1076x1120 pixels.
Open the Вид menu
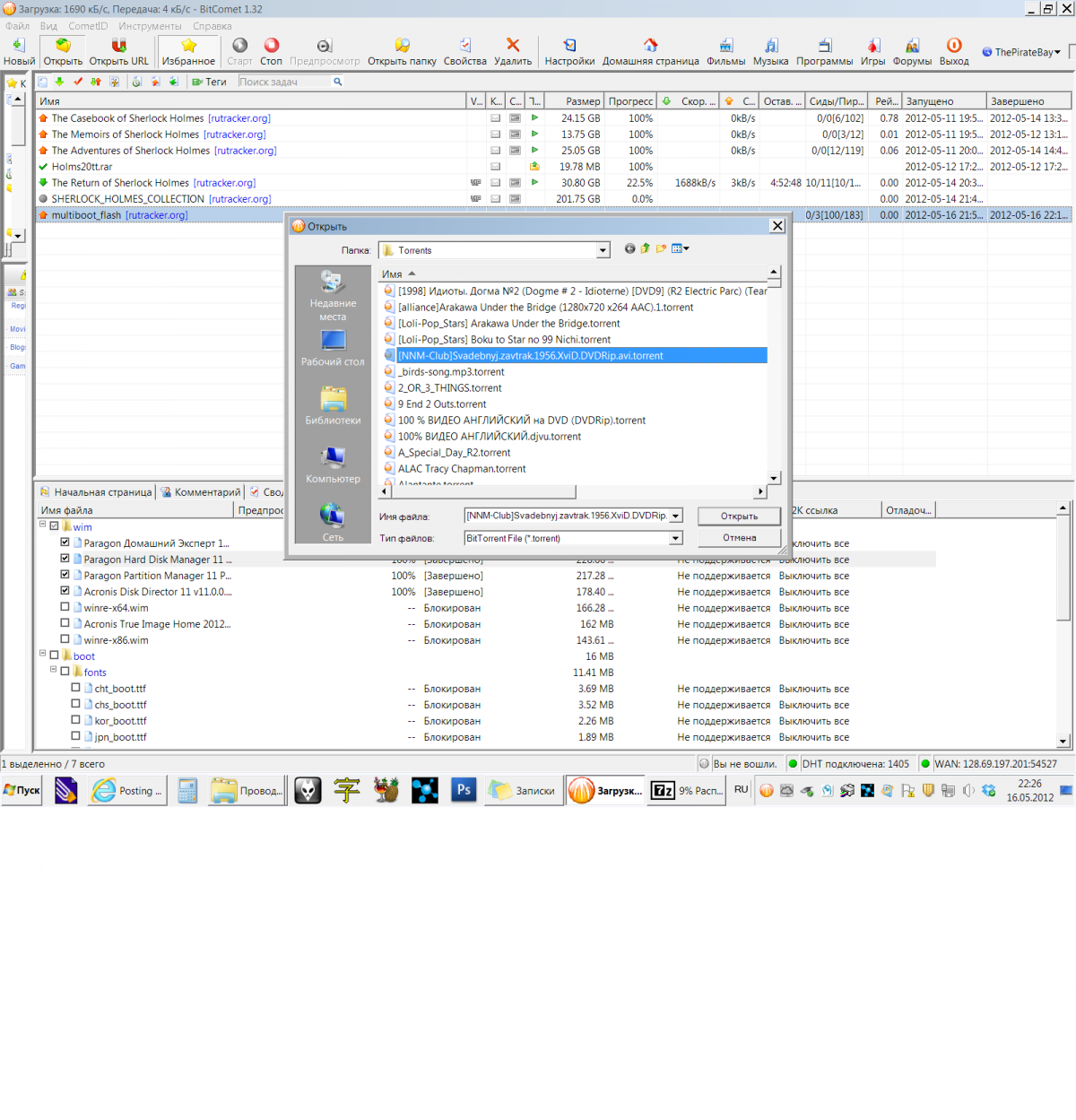pos(48,26)
